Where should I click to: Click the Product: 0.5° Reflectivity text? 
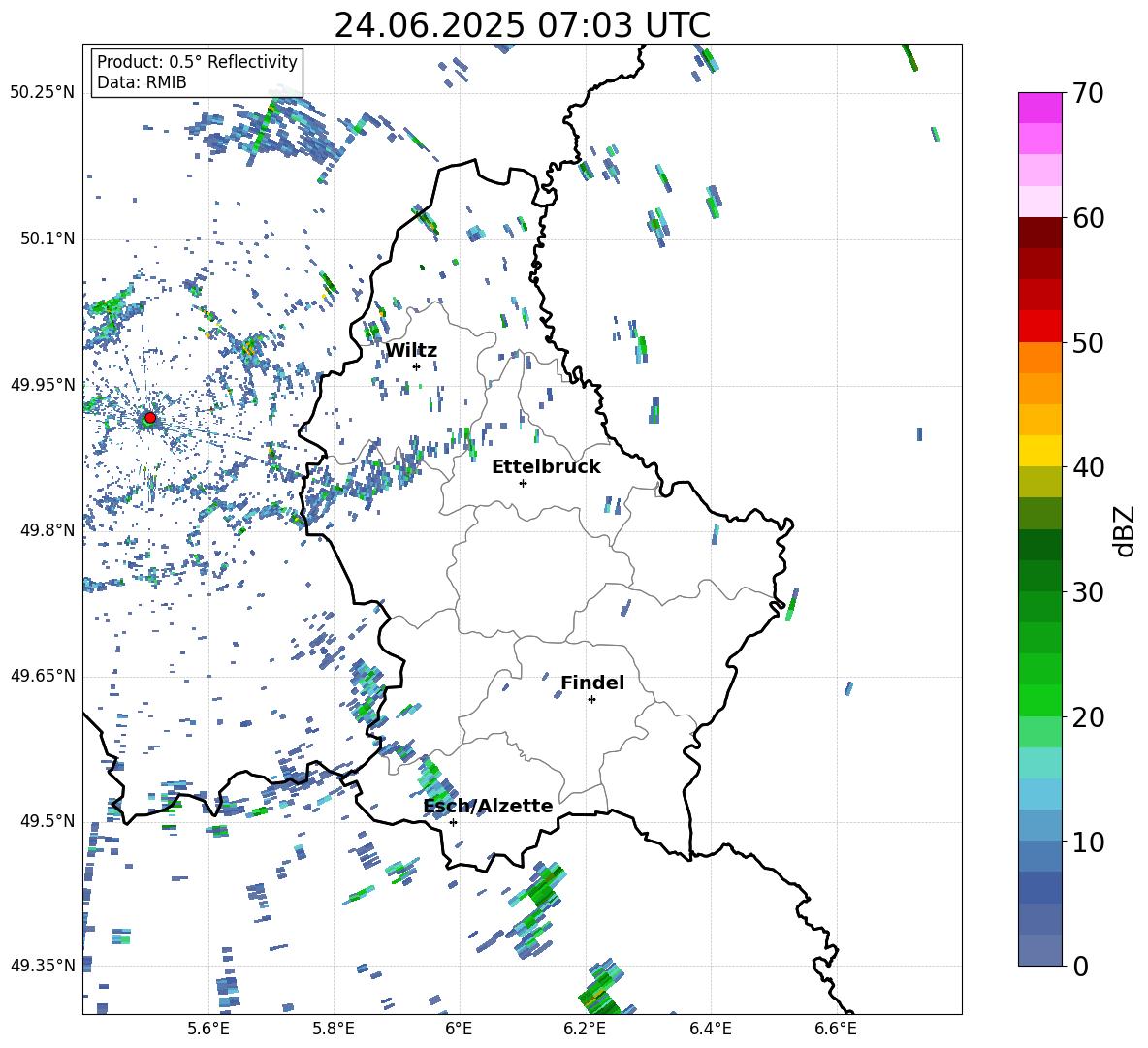(x=197, y=61)
